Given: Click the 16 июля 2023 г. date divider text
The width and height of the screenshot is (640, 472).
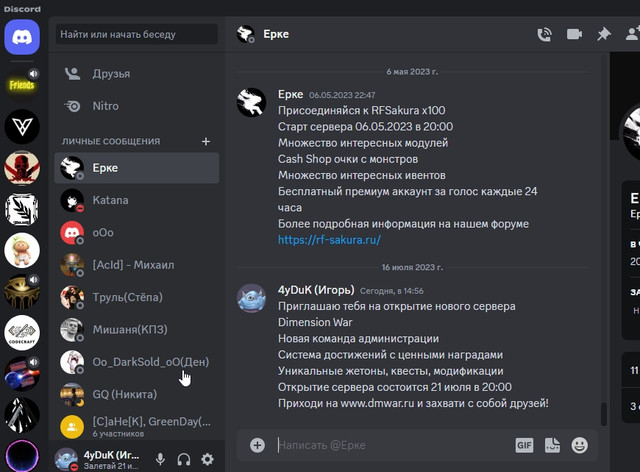Looking at the screenshot, I should [x=412, y=267].
